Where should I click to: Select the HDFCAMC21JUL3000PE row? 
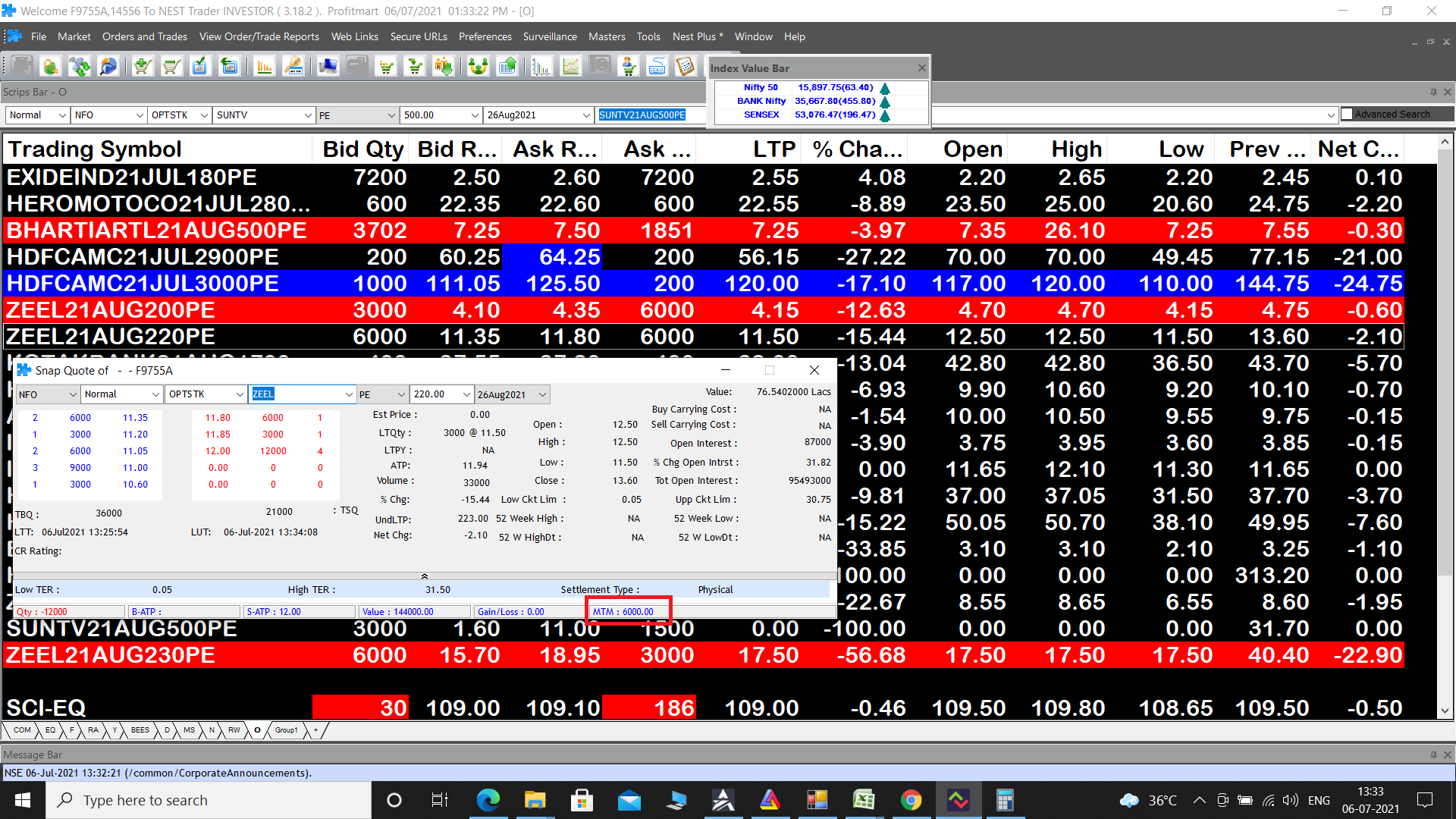[704, 284]
